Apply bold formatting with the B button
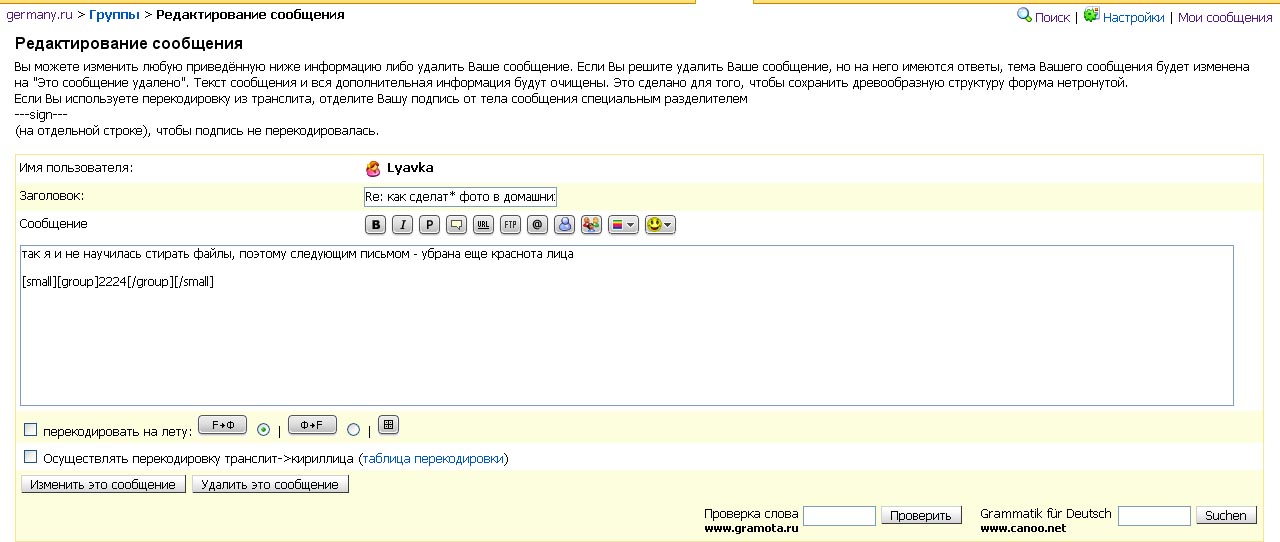 pos(375,225)
